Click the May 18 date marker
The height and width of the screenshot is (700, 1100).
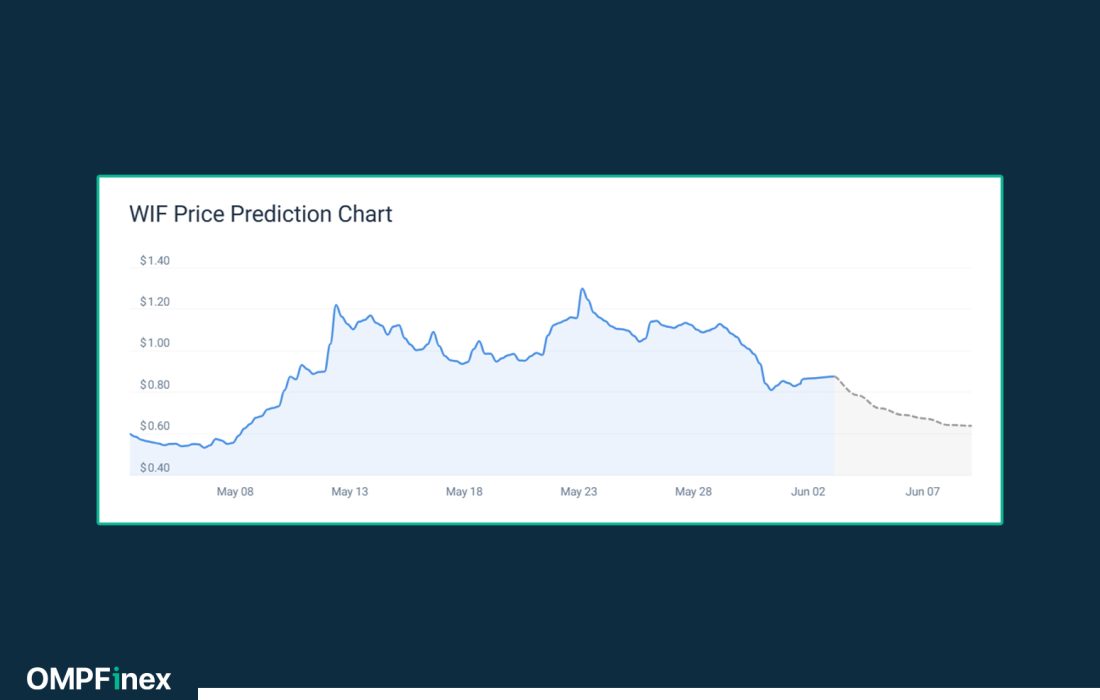pyautogui.click(x=464, y=492)
